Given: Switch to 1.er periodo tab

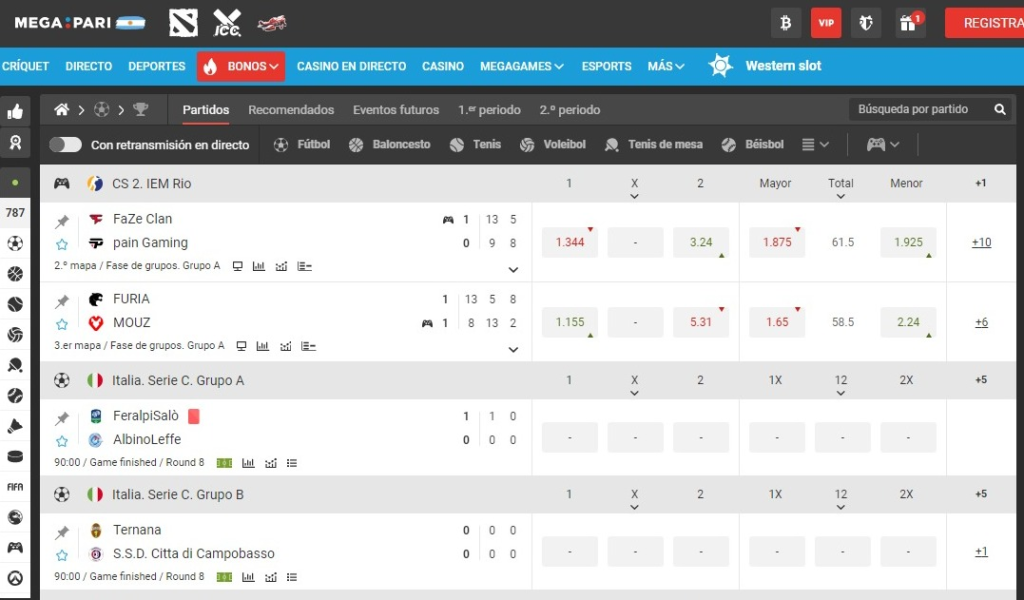Looking at the screenshot, I should click(x=489, y=110).
